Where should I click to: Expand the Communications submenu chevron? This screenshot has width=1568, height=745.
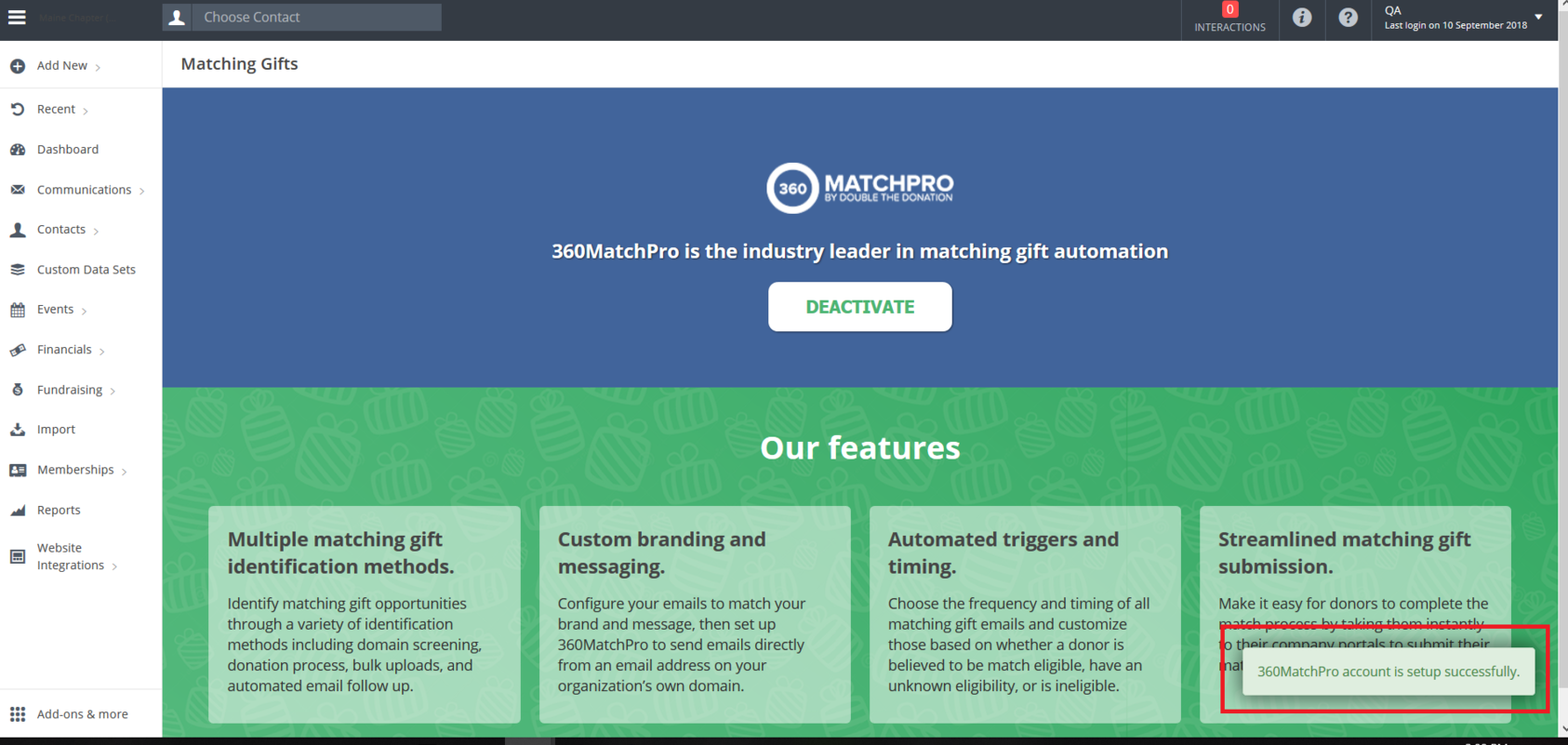click(141, 191)
